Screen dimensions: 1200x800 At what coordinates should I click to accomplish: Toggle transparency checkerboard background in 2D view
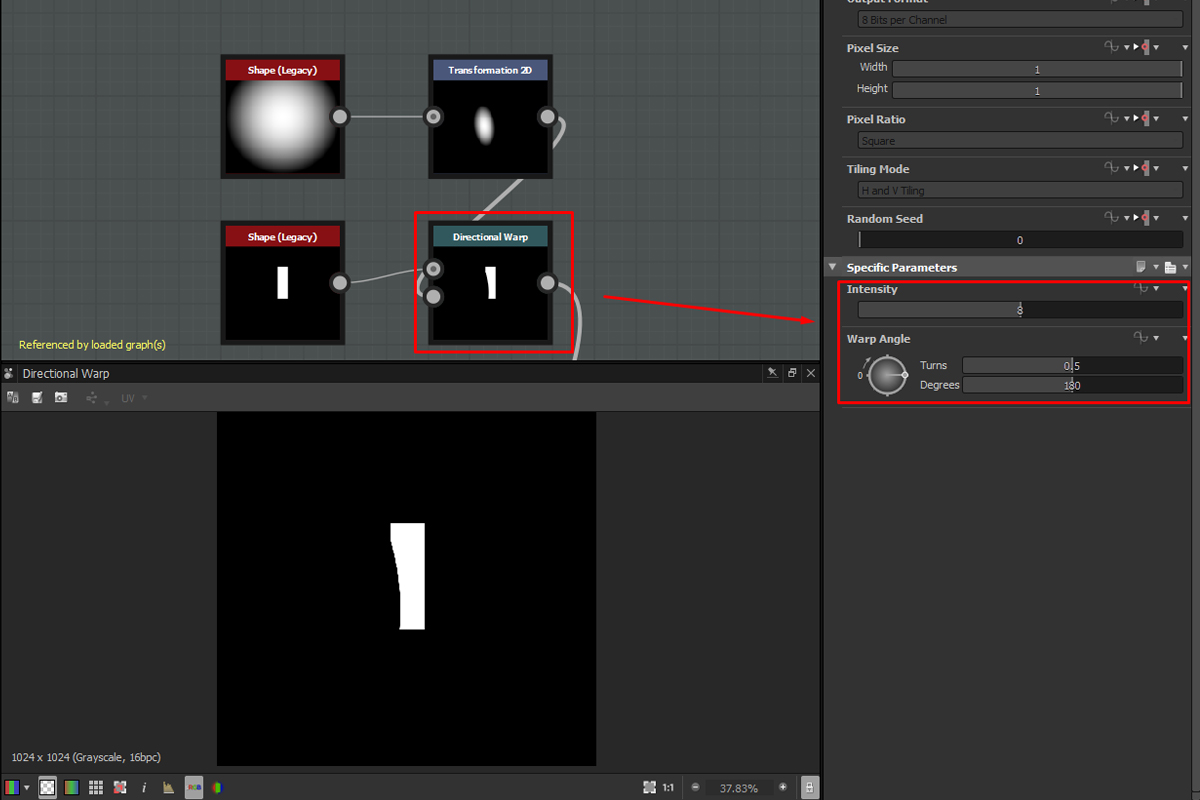(47, 788)
